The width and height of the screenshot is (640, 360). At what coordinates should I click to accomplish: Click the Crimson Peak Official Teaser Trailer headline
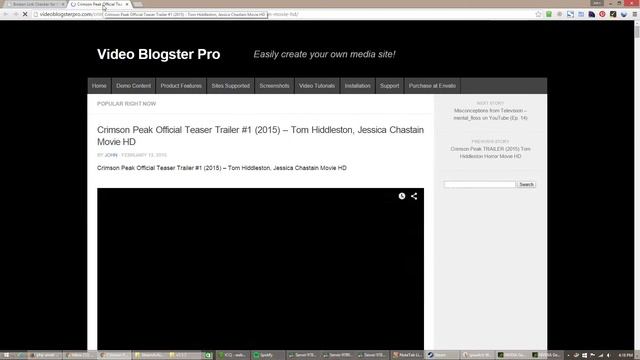click(260, 136)
